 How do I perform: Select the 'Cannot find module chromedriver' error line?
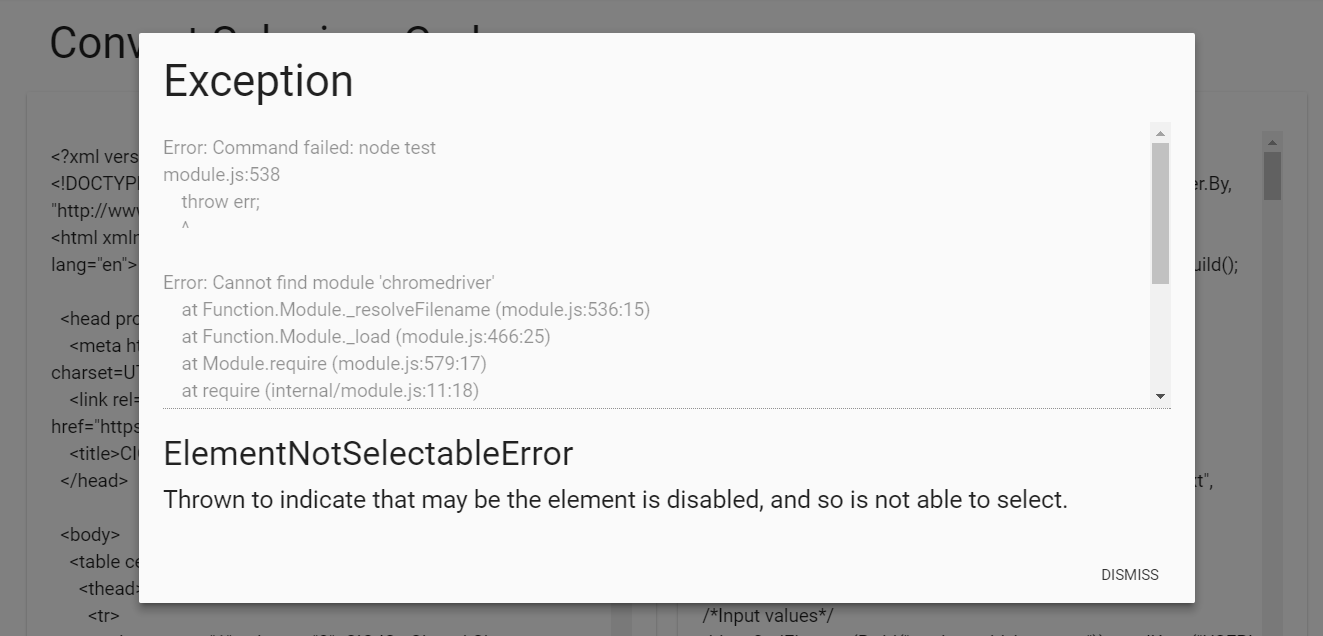coord(330,282)
